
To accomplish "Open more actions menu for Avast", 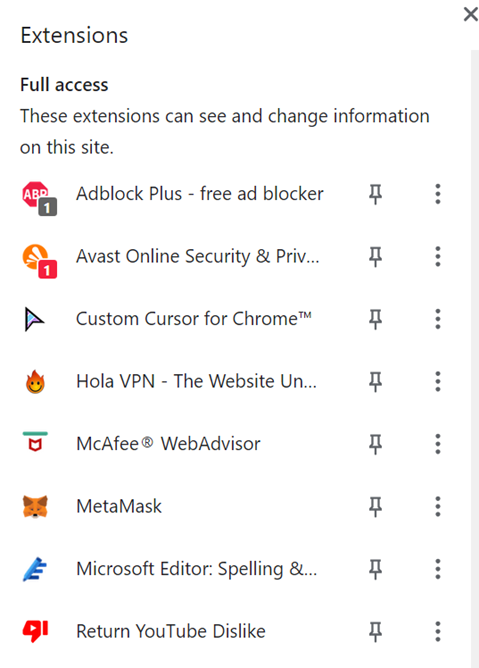I will point(438,256).
